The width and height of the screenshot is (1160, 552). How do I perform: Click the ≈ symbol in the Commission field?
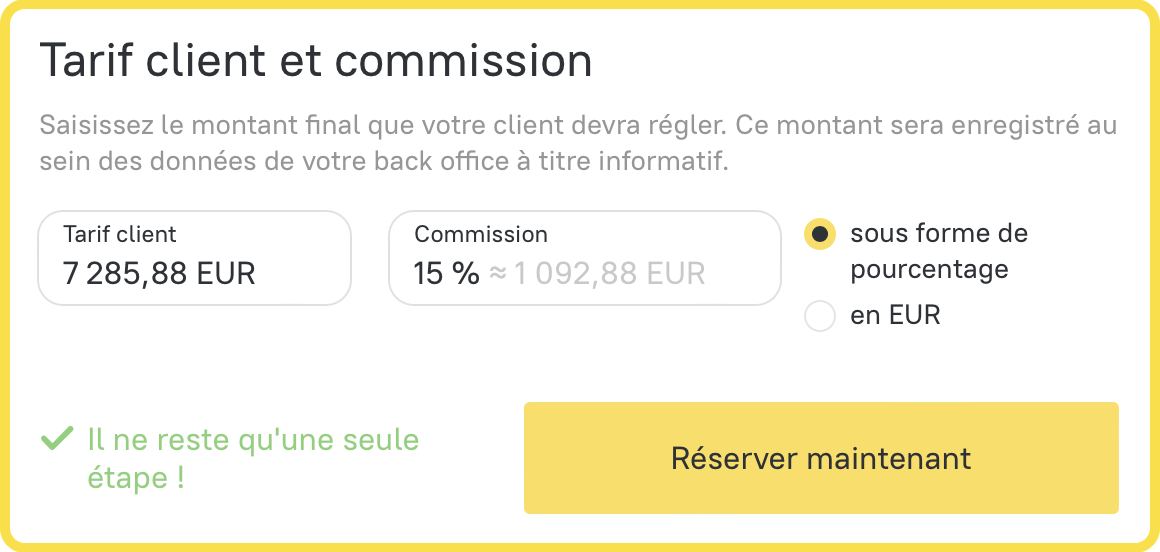point(497,273)
